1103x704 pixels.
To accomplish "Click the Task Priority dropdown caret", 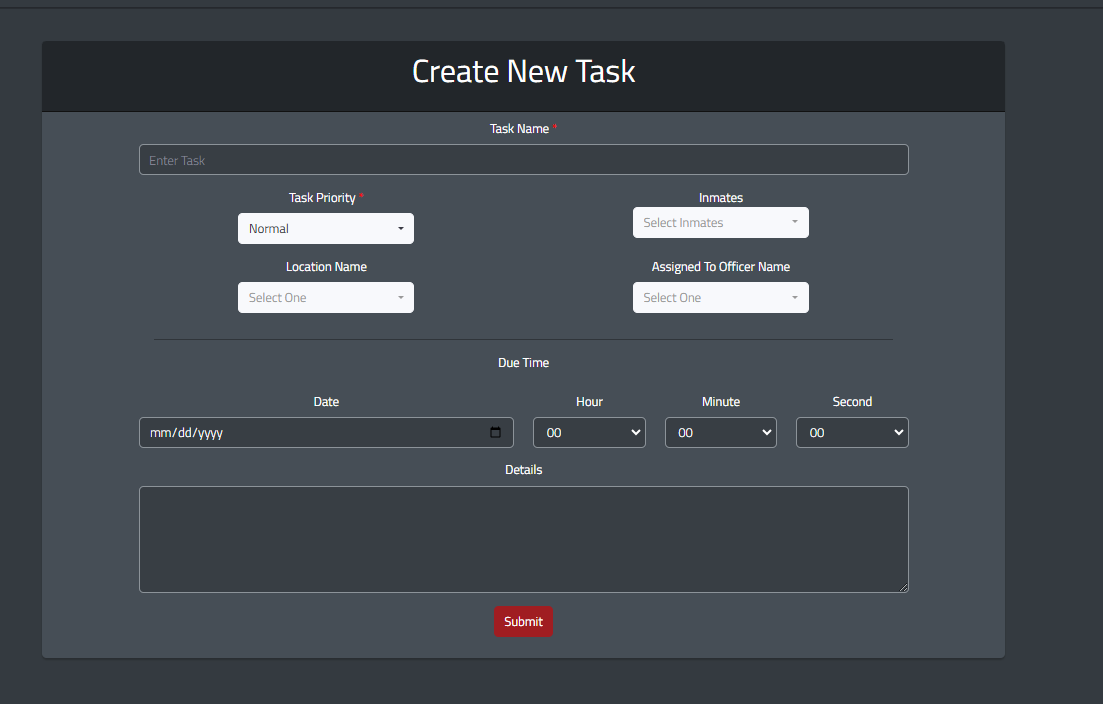I will click(x=401, y=228).
